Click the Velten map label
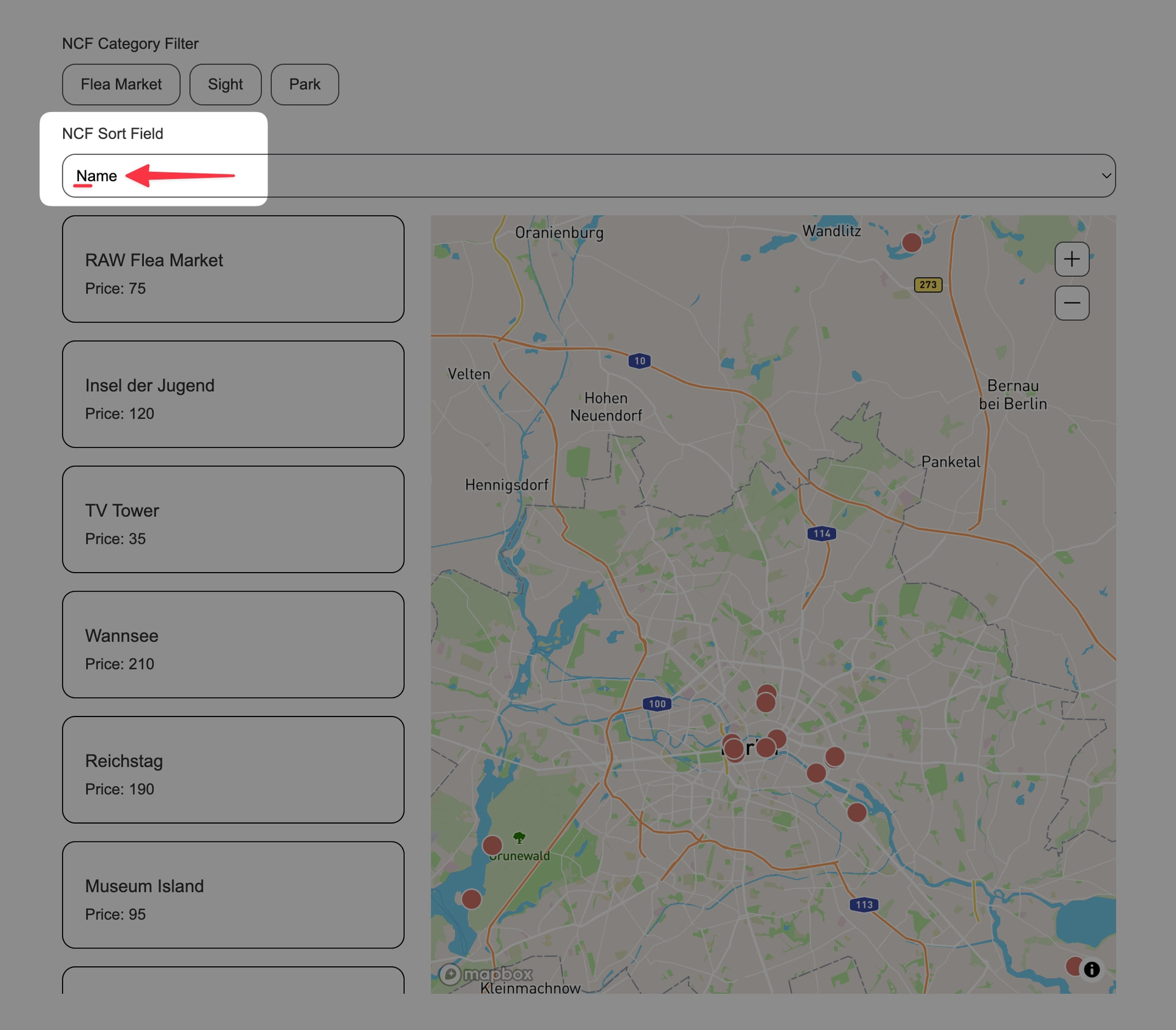The width and height of the screenshot is (1176, 1030). pyautogui.click(x=469, y=374)
